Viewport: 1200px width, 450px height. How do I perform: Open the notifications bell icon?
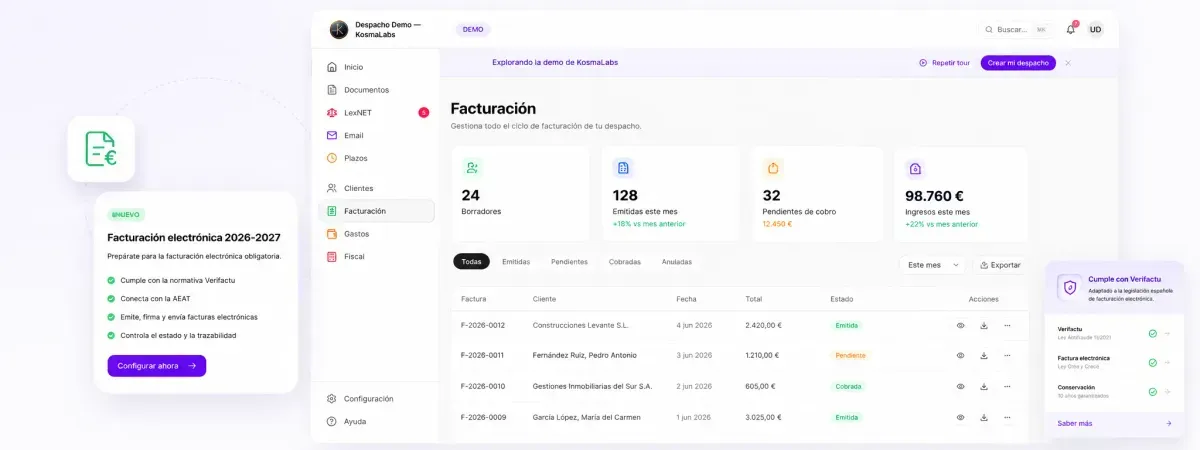click(1070, 29)
